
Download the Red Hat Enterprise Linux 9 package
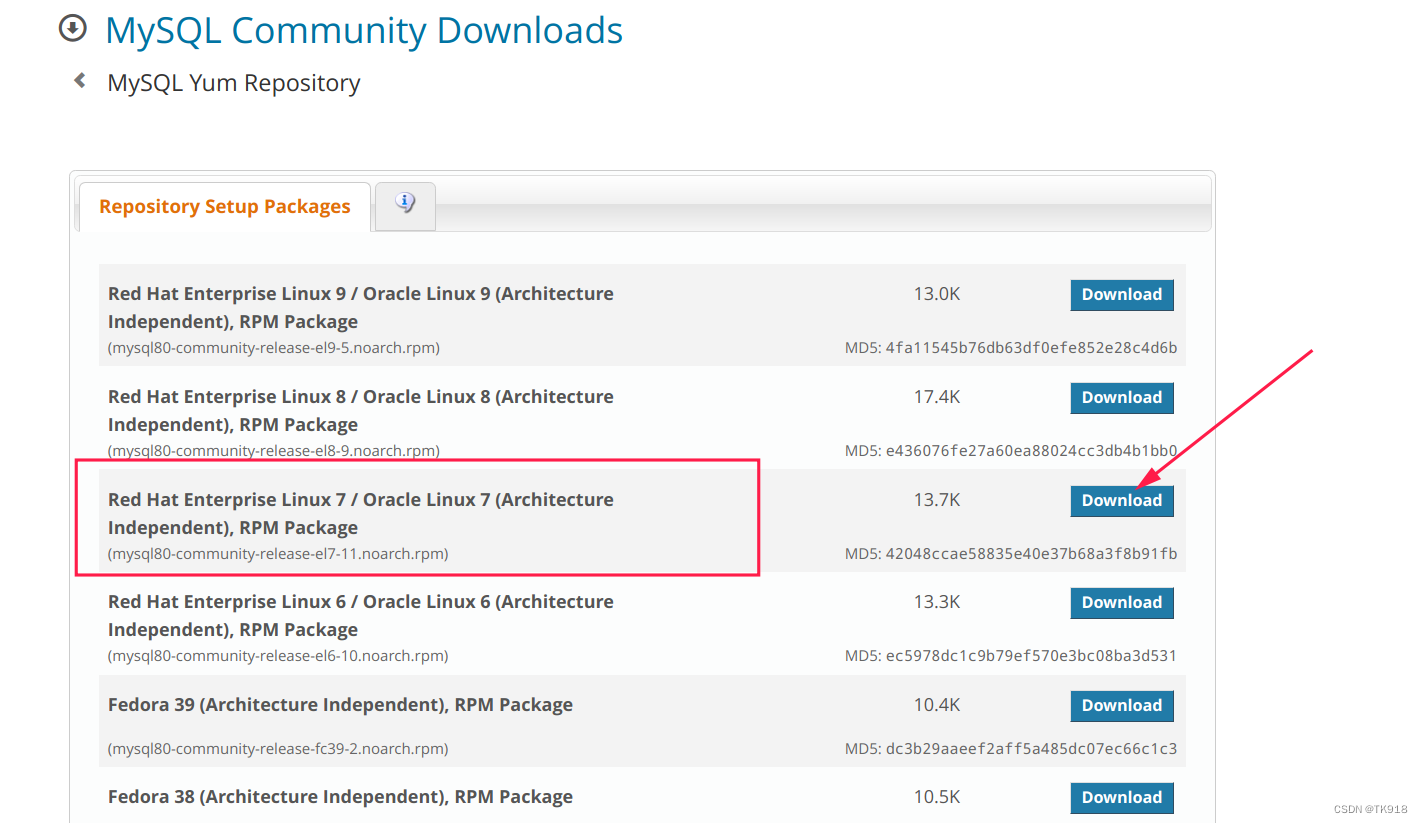pyautogui.click(x=1122, y=295)
